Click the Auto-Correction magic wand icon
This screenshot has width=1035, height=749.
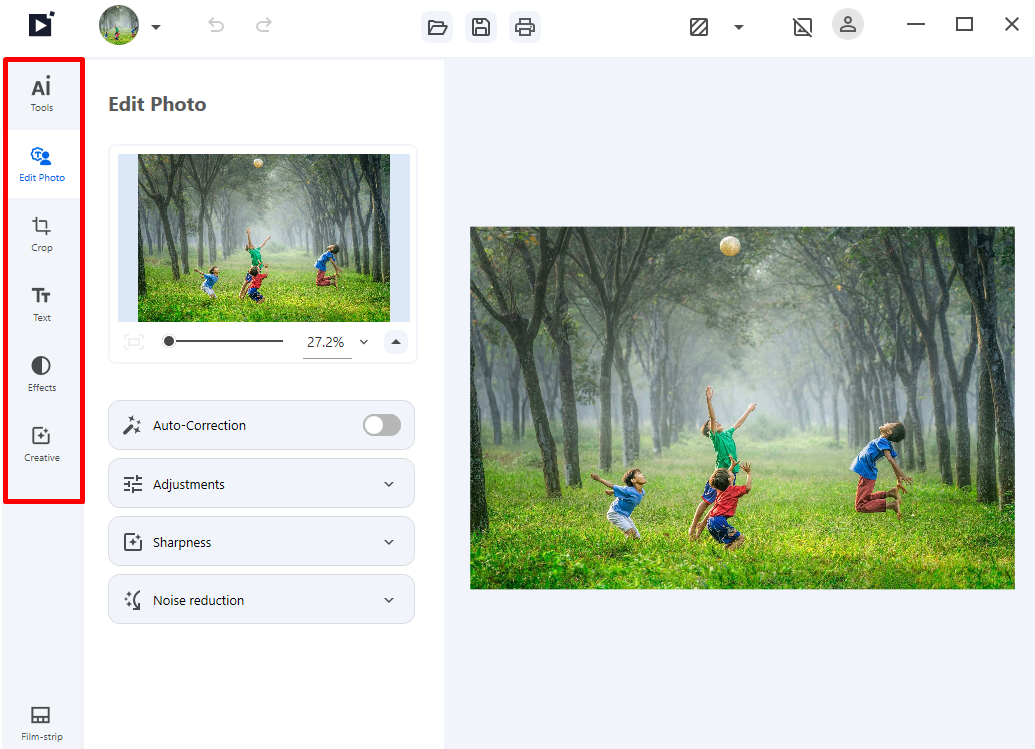(x=132, y=425)
